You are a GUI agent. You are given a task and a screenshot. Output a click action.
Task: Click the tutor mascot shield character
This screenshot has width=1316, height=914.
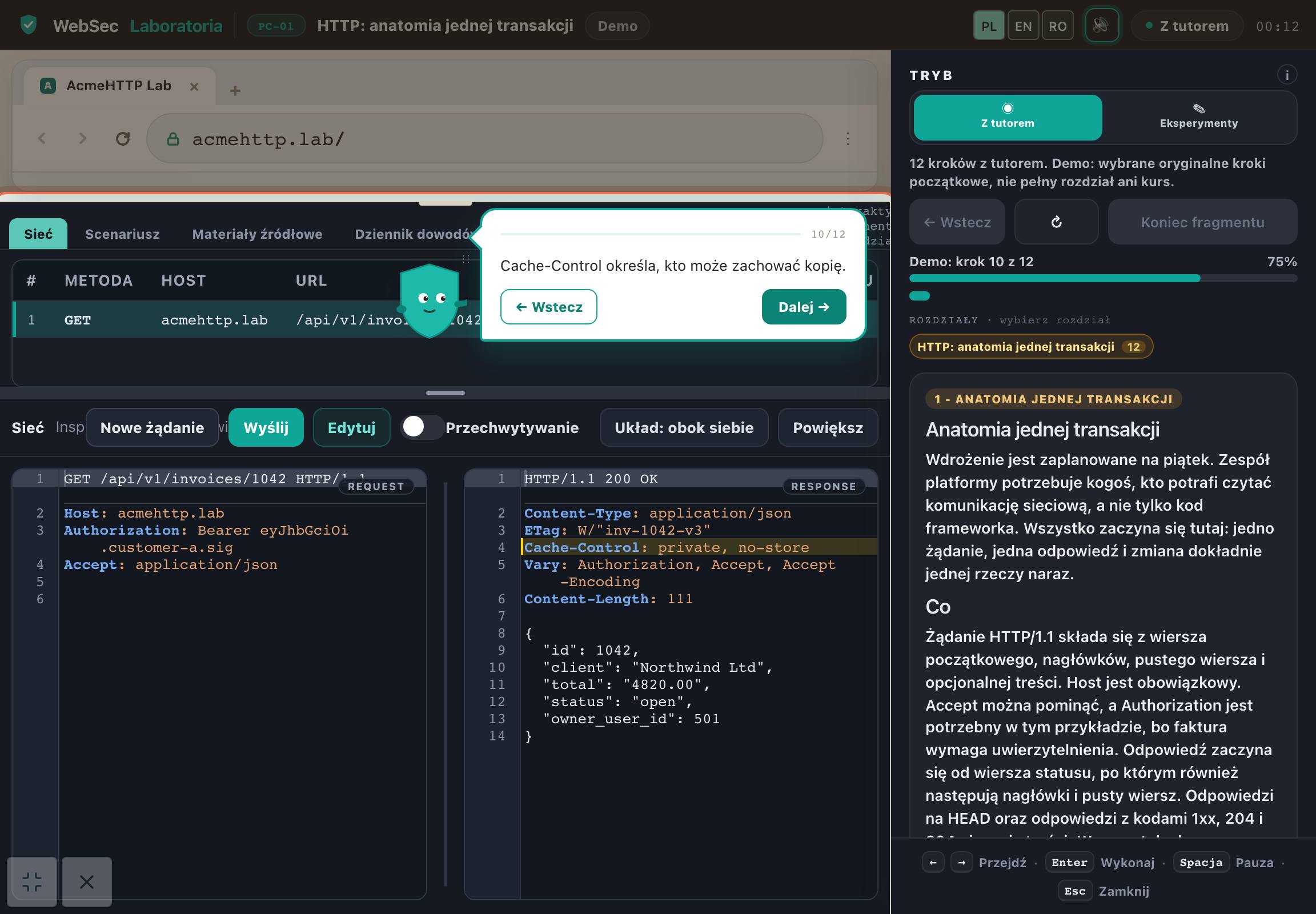tap(430, 301)
